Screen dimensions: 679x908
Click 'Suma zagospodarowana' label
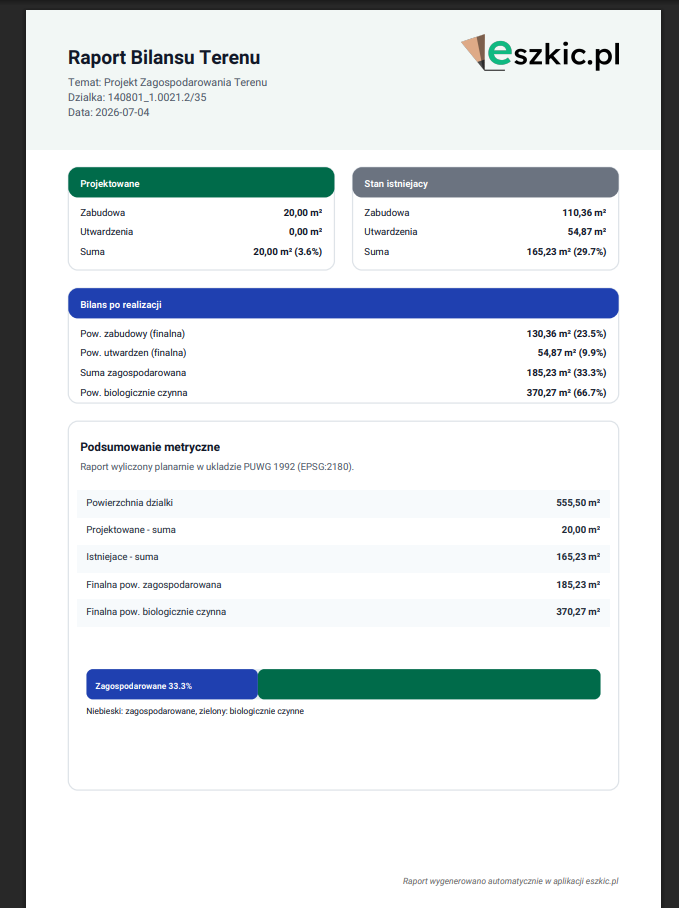[133, 373]
